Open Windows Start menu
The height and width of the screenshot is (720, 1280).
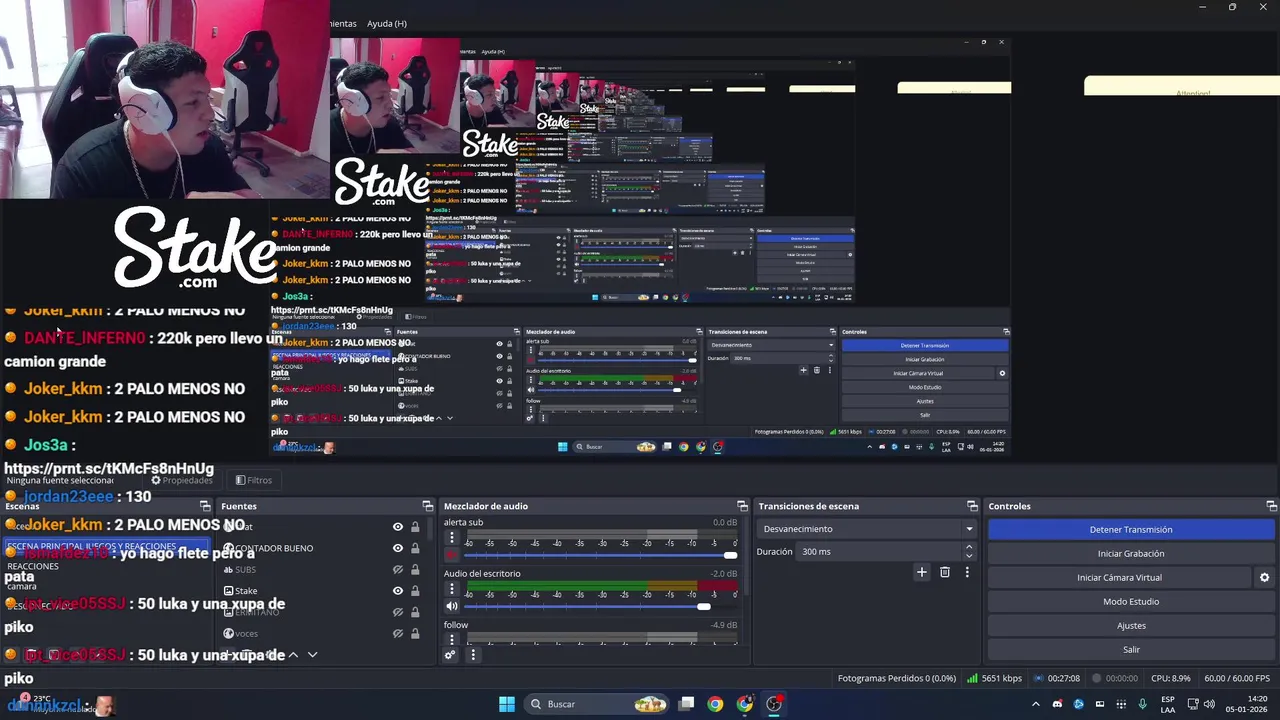tap(507, 704)
